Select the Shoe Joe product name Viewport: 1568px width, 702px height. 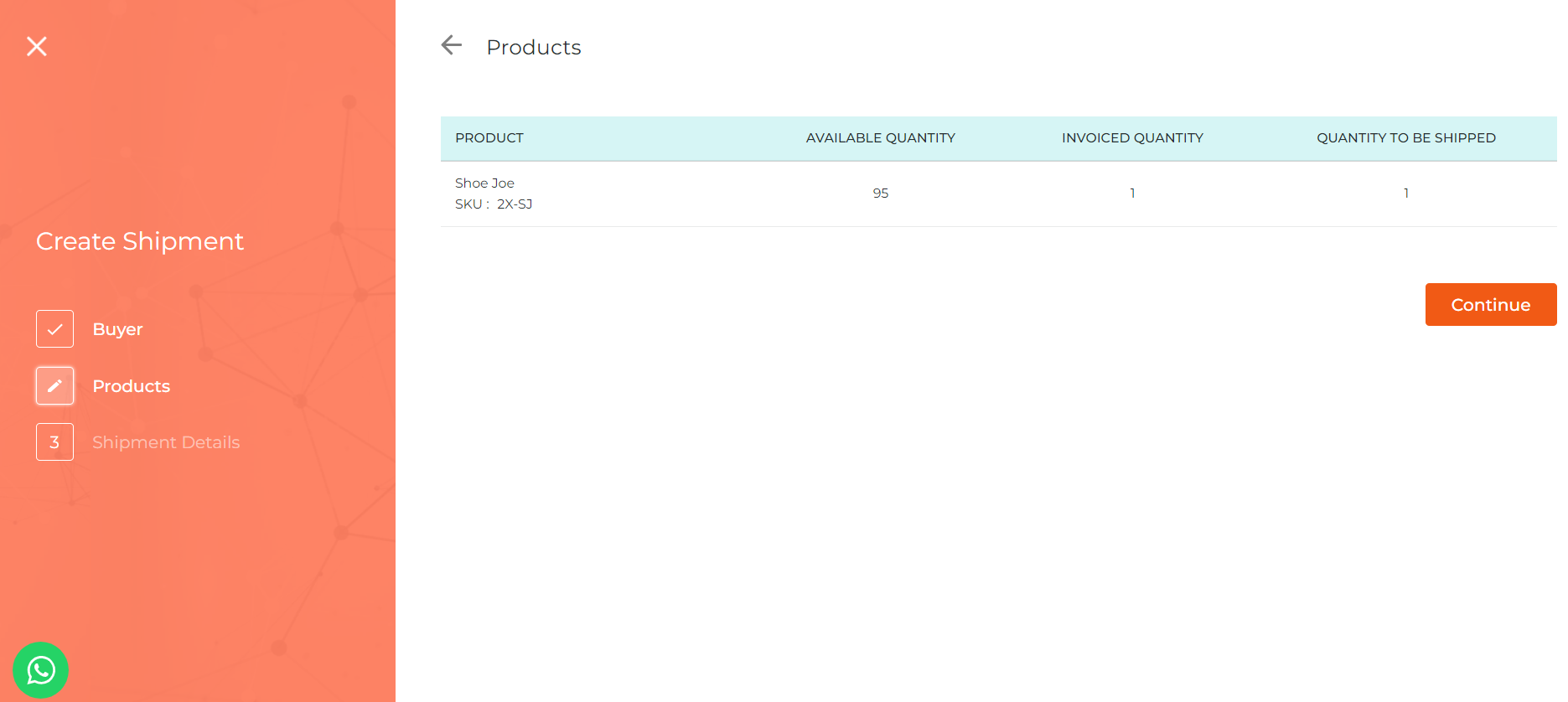(x=484, y=183)
